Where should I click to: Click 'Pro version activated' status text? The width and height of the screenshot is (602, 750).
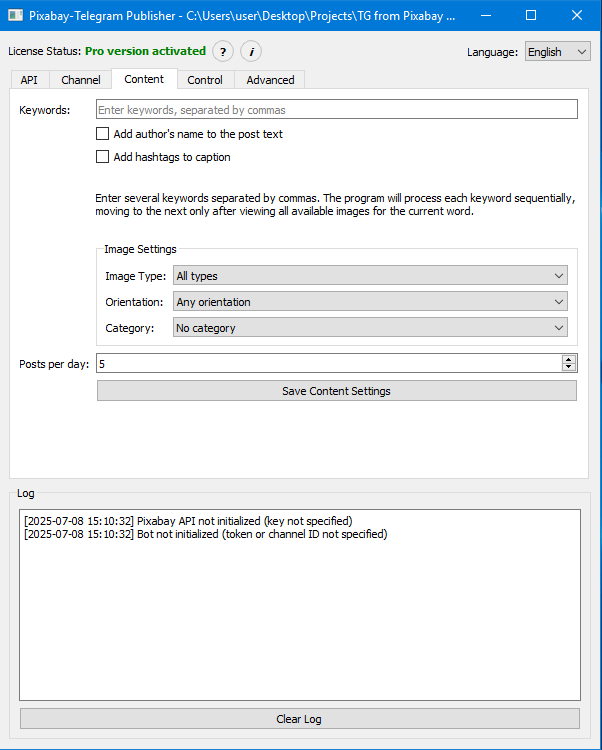(x=145, y=51)
